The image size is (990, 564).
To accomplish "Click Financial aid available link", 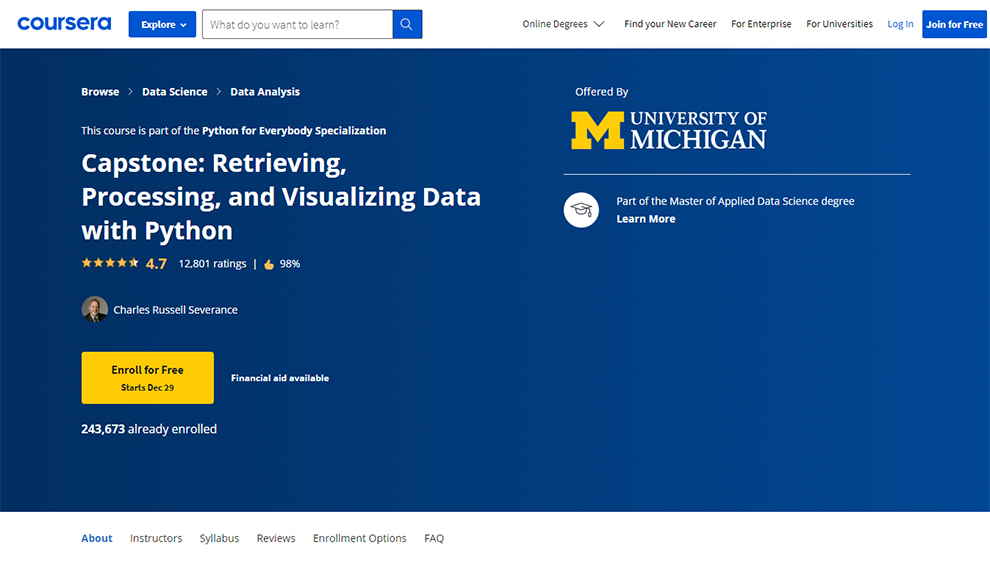I will point(280,378).
